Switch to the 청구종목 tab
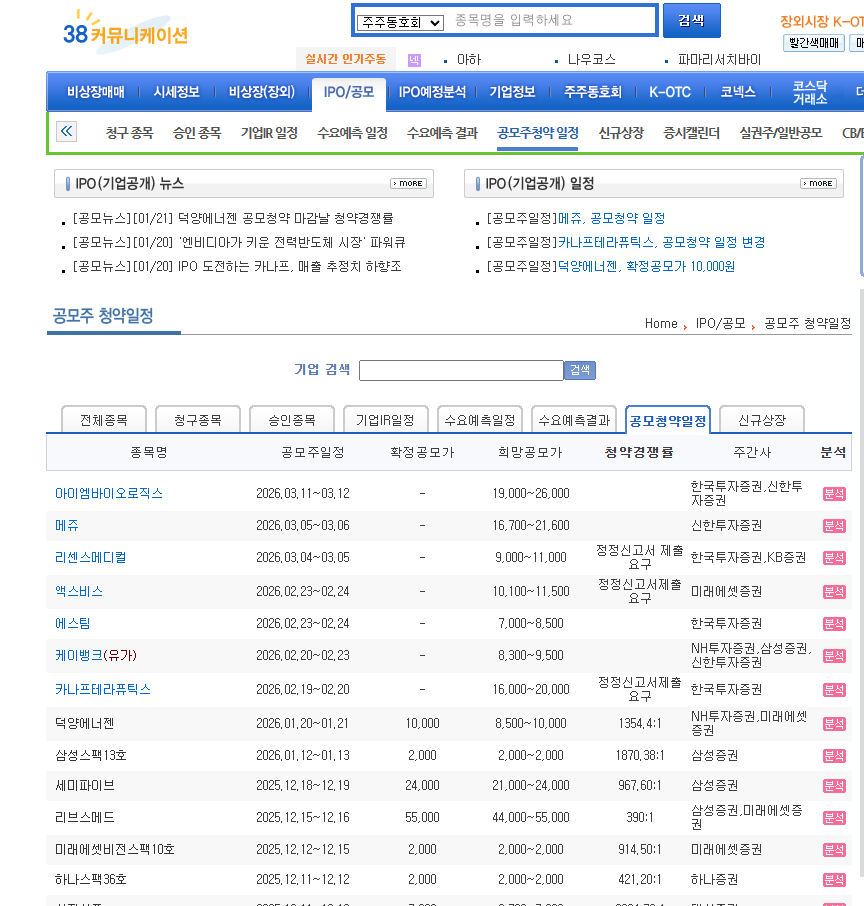 pos(198,420)
